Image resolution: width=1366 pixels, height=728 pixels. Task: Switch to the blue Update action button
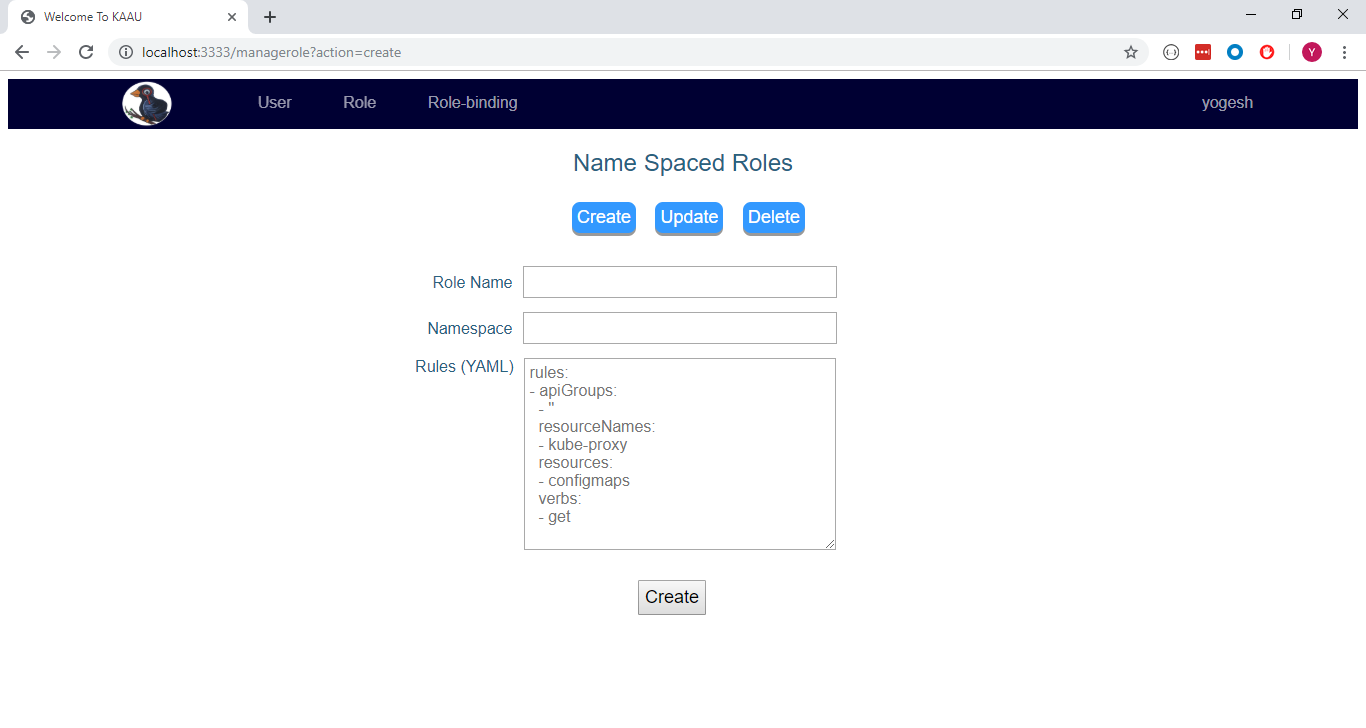tap(689, 218)
